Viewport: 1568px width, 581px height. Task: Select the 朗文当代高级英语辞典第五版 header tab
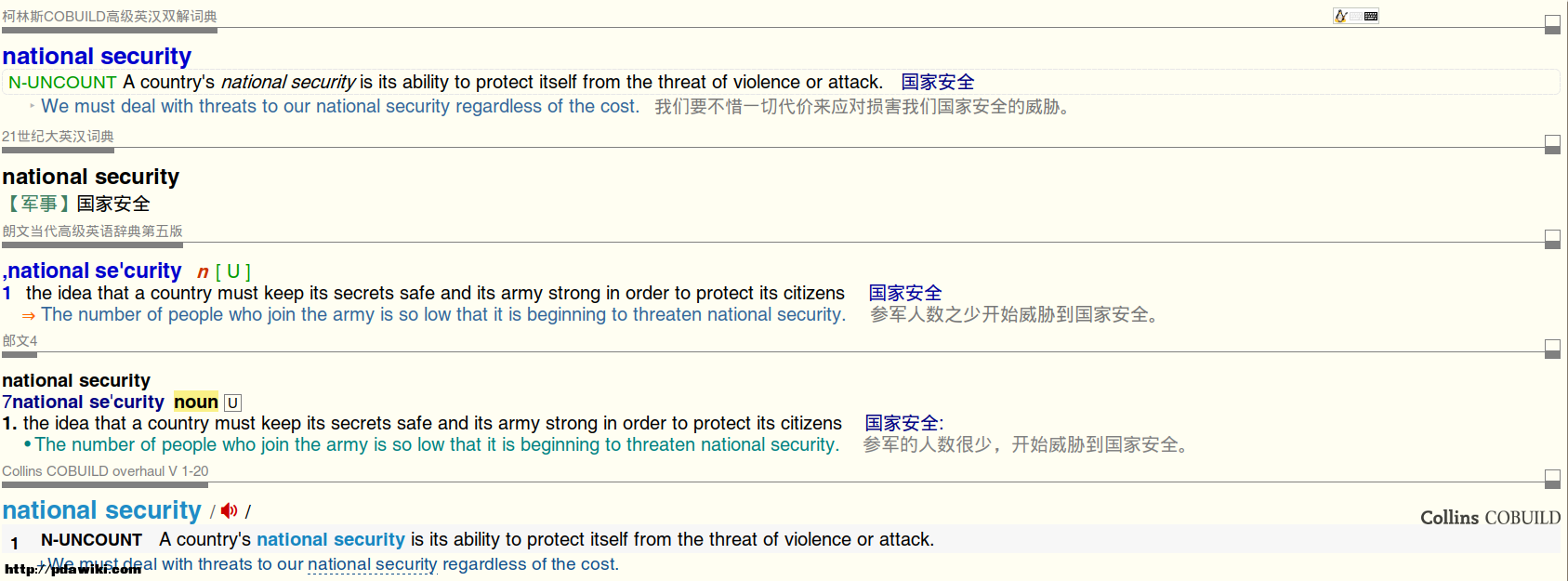[x=92, y=231]
